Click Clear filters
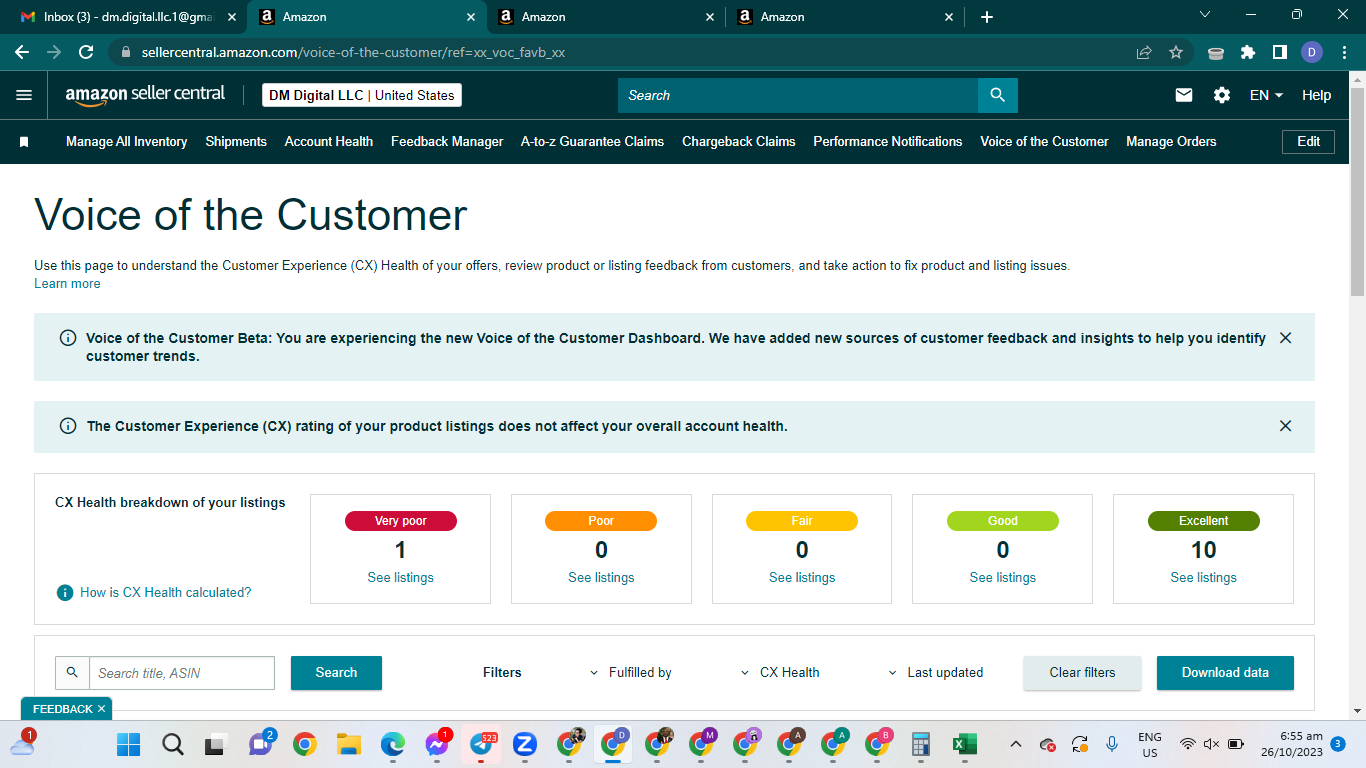 pos(1082,673)
